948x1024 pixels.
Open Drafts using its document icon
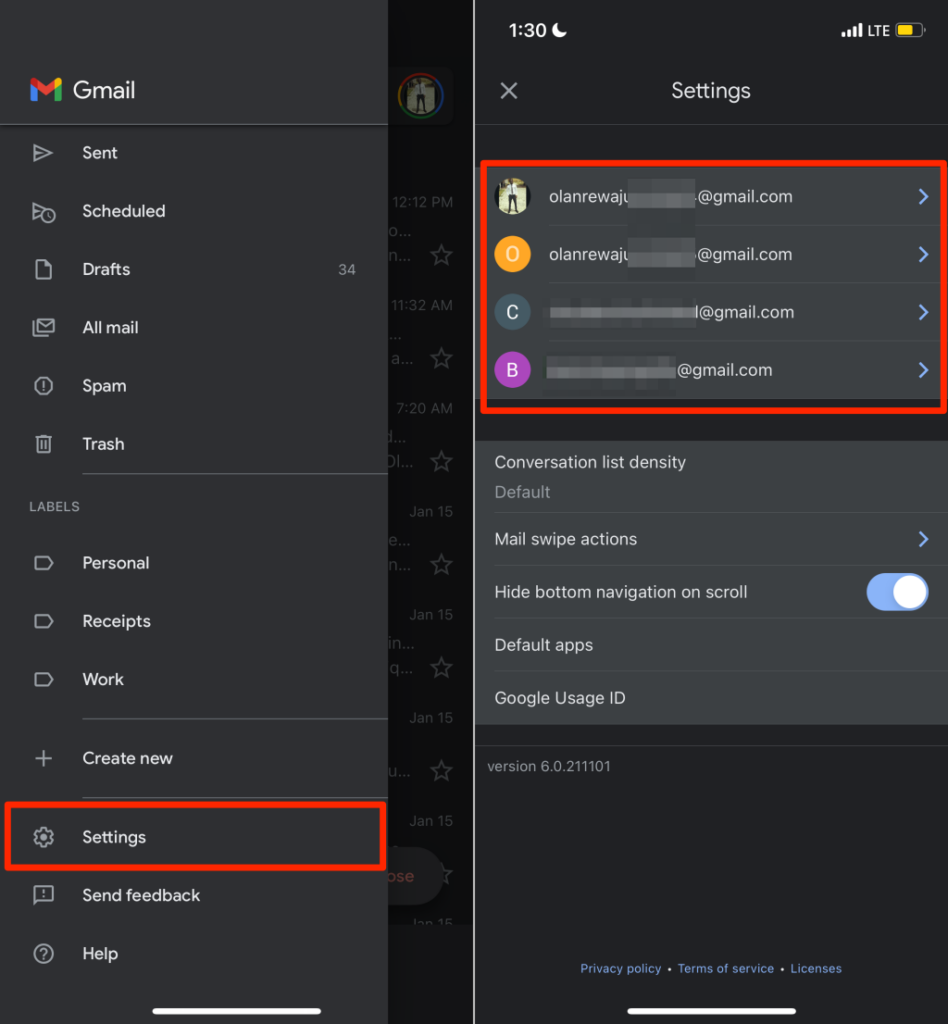coord(43,269)
